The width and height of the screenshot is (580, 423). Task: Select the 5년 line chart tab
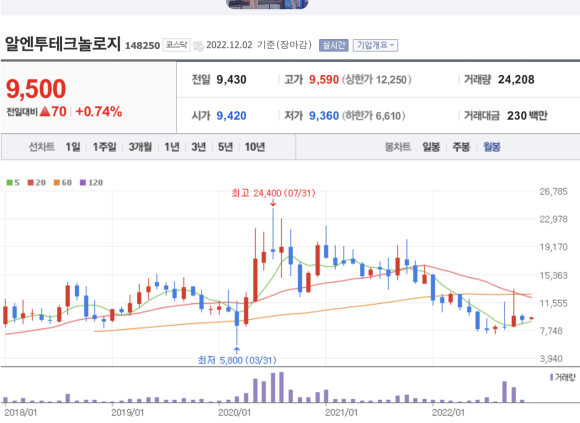(225, 147)
